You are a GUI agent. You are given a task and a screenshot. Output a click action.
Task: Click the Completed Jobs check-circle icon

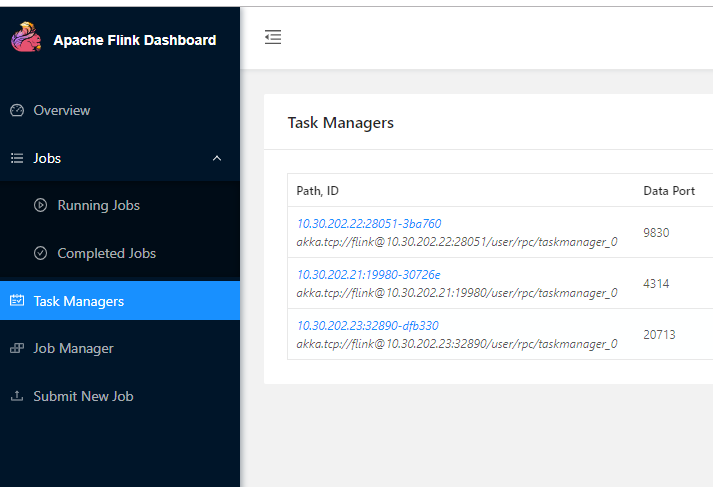(40, 253)
